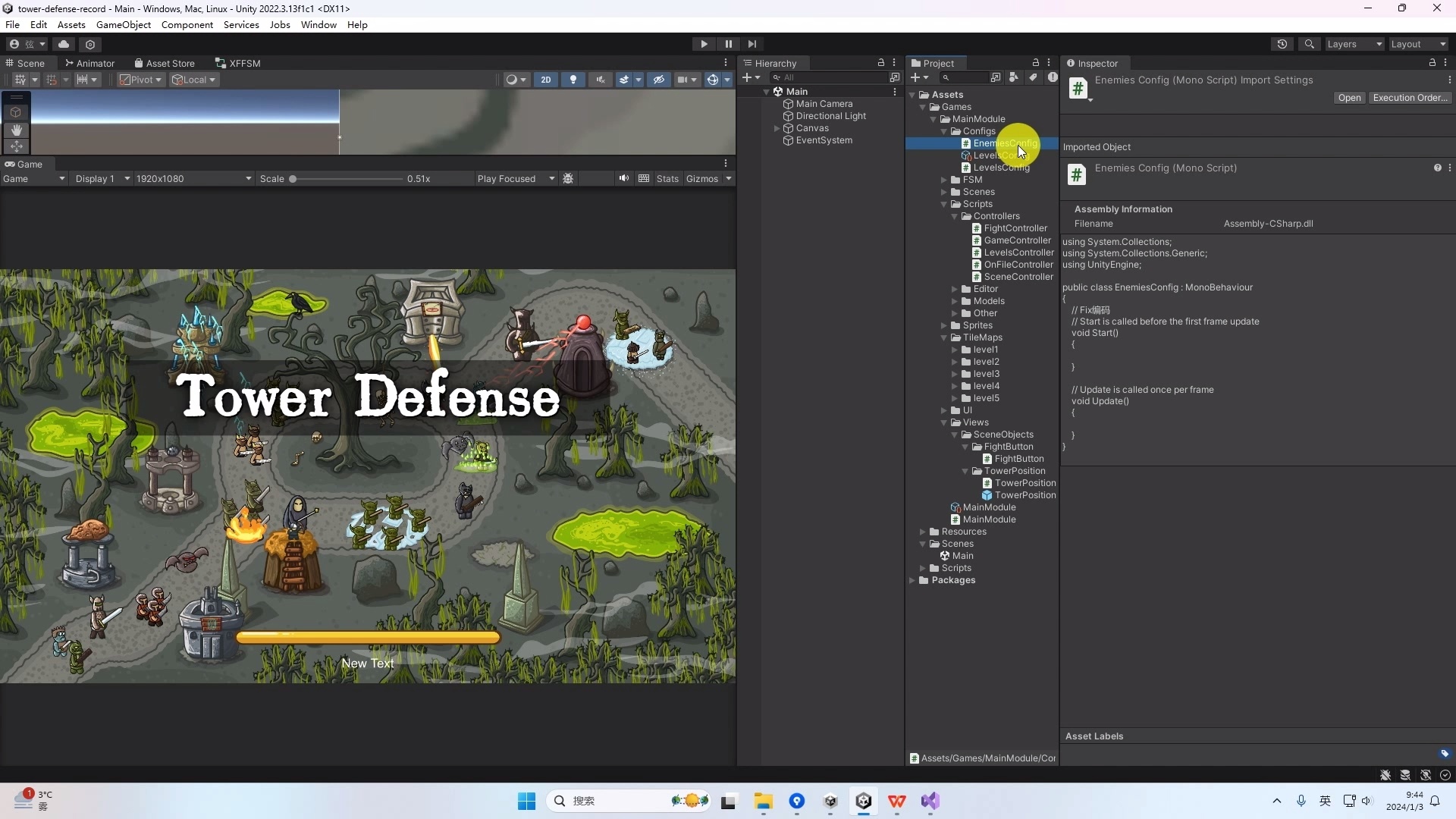Switch Pivot handle position mode

point(140,80)
